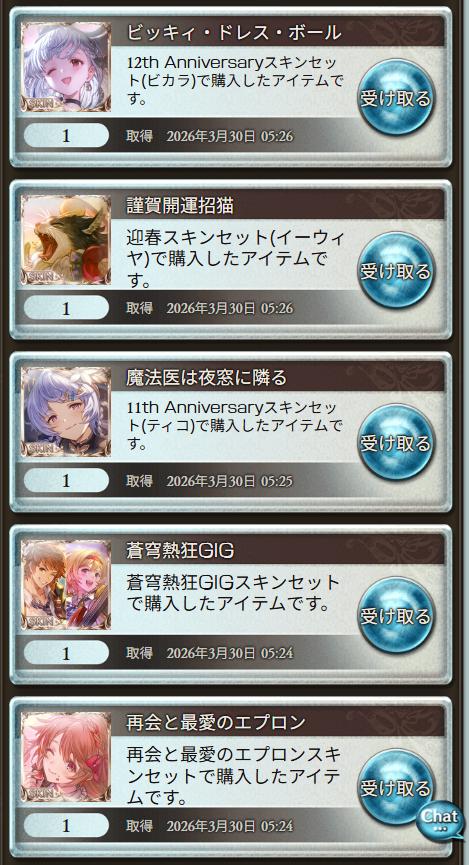Click the ビッキィ・ドレス・ボール title bar
The width and height of the screenshot is (469, 865).
coord(279,31)
